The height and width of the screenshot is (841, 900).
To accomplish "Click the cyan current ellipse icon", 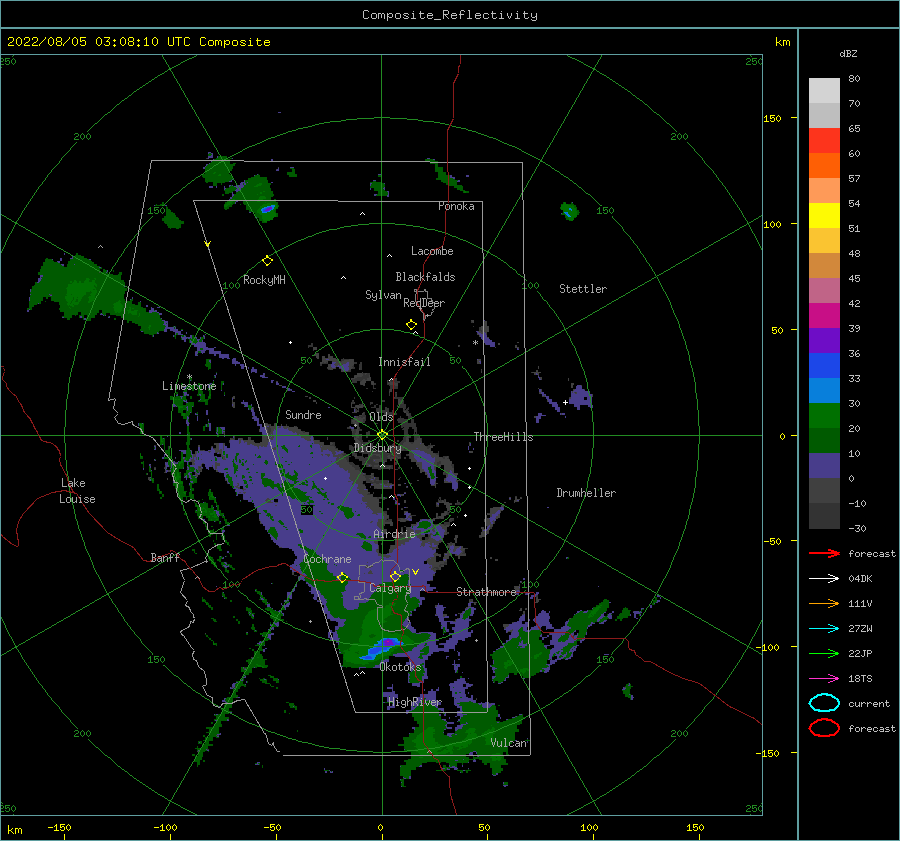I will (824, 703).
